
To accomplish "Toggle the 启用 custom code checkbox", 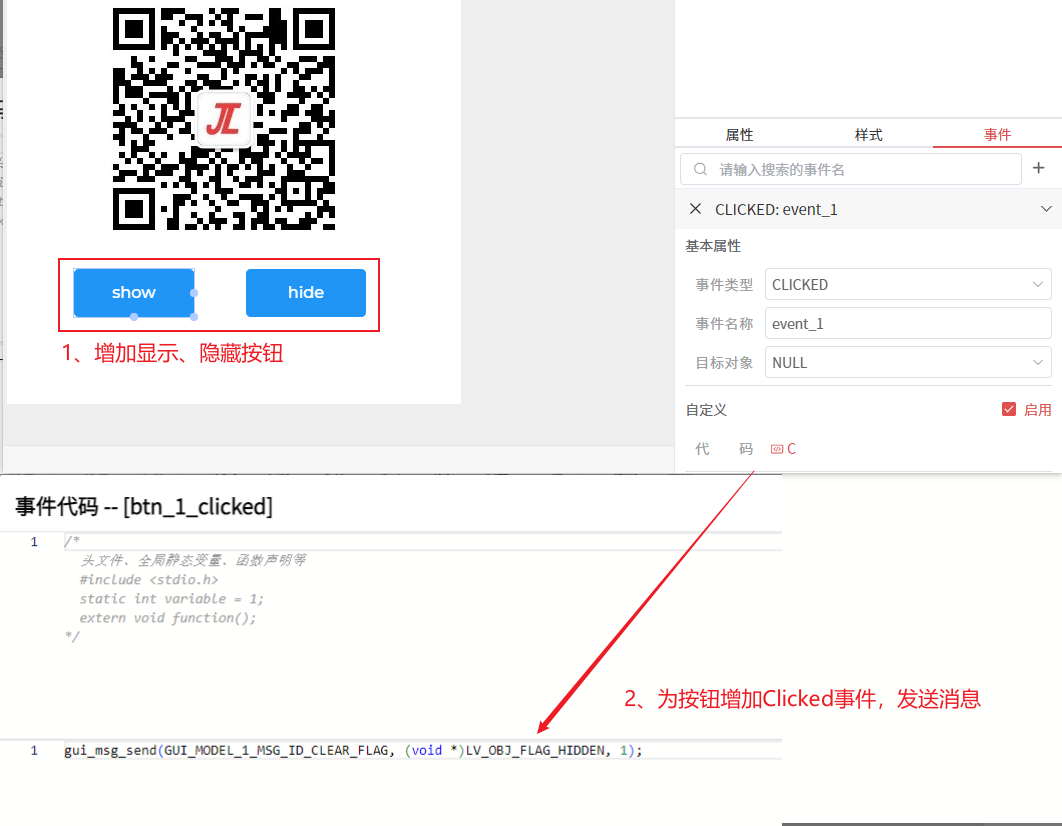I will click(1008, 409).
